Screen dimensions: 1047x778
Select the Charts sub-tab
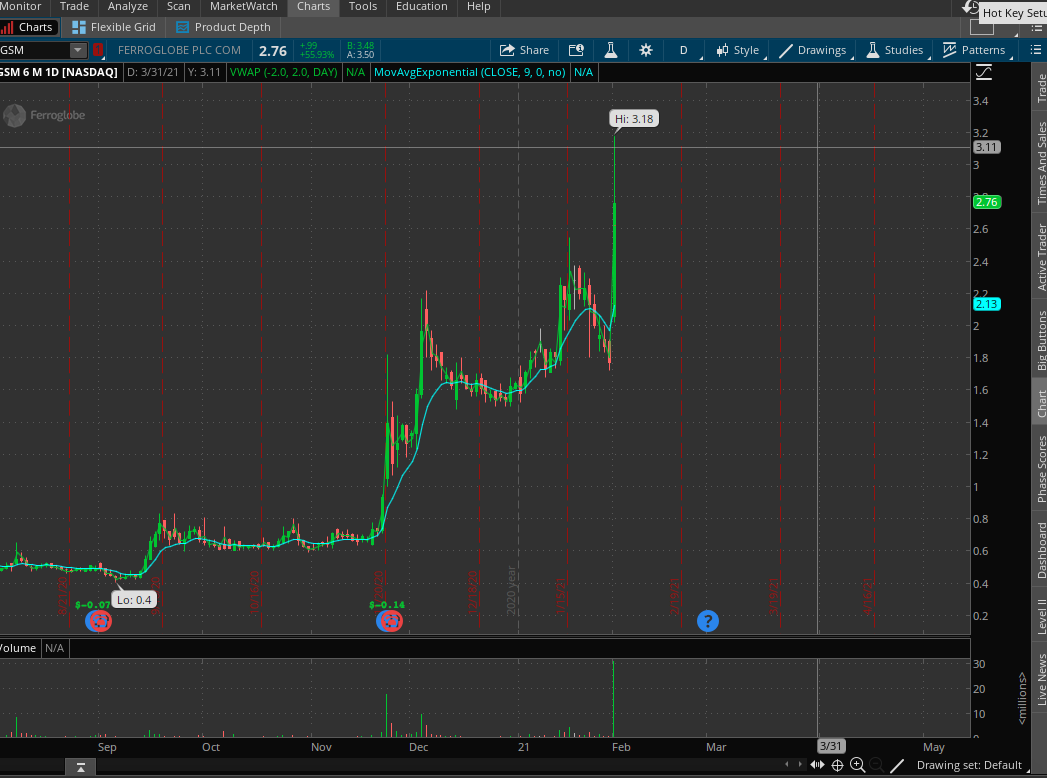pyautogui.click(x=27, y=27)
